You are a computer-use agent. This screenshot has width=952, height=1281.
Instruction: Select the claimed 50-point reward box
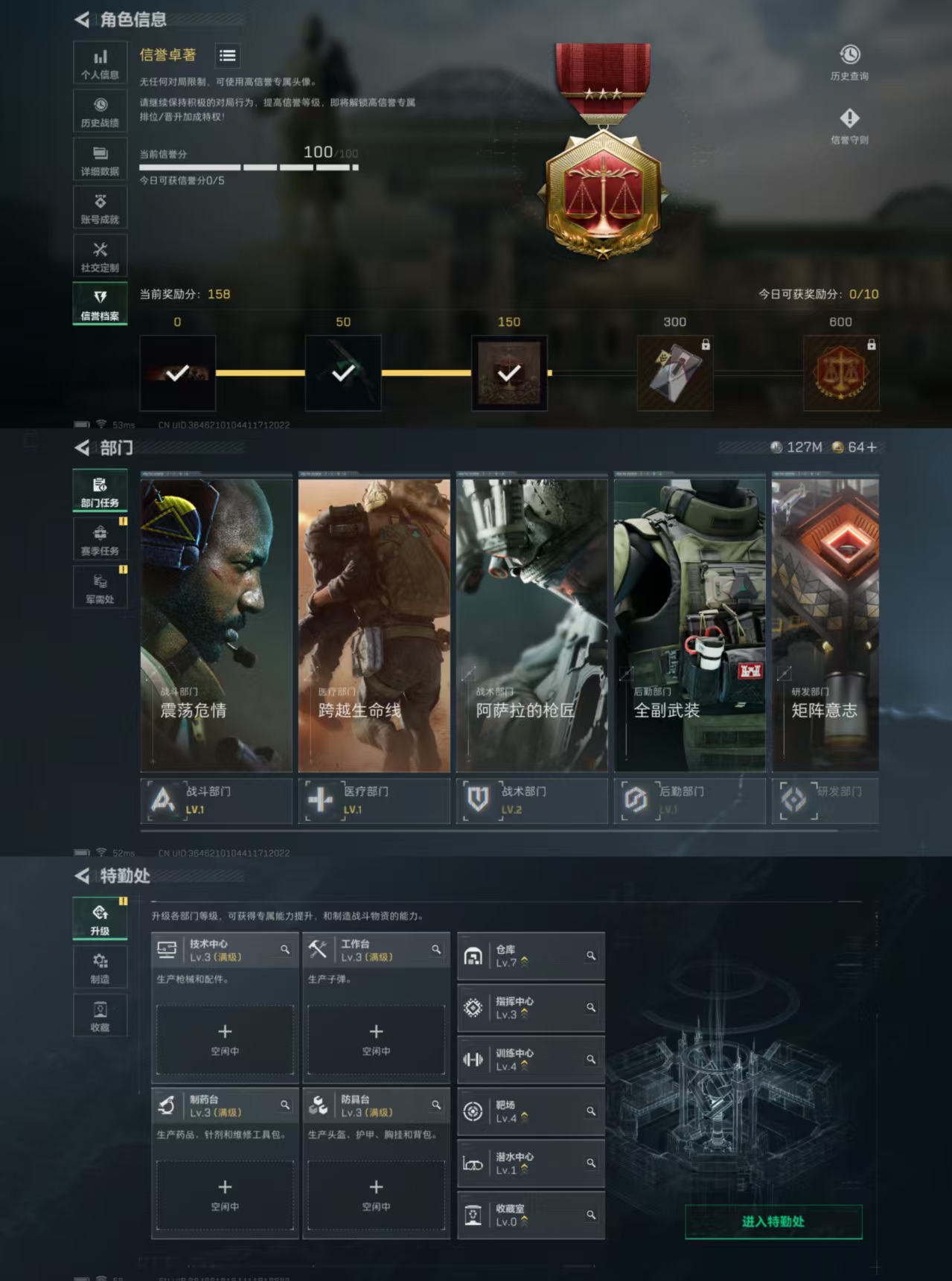[x=343, y=373]
